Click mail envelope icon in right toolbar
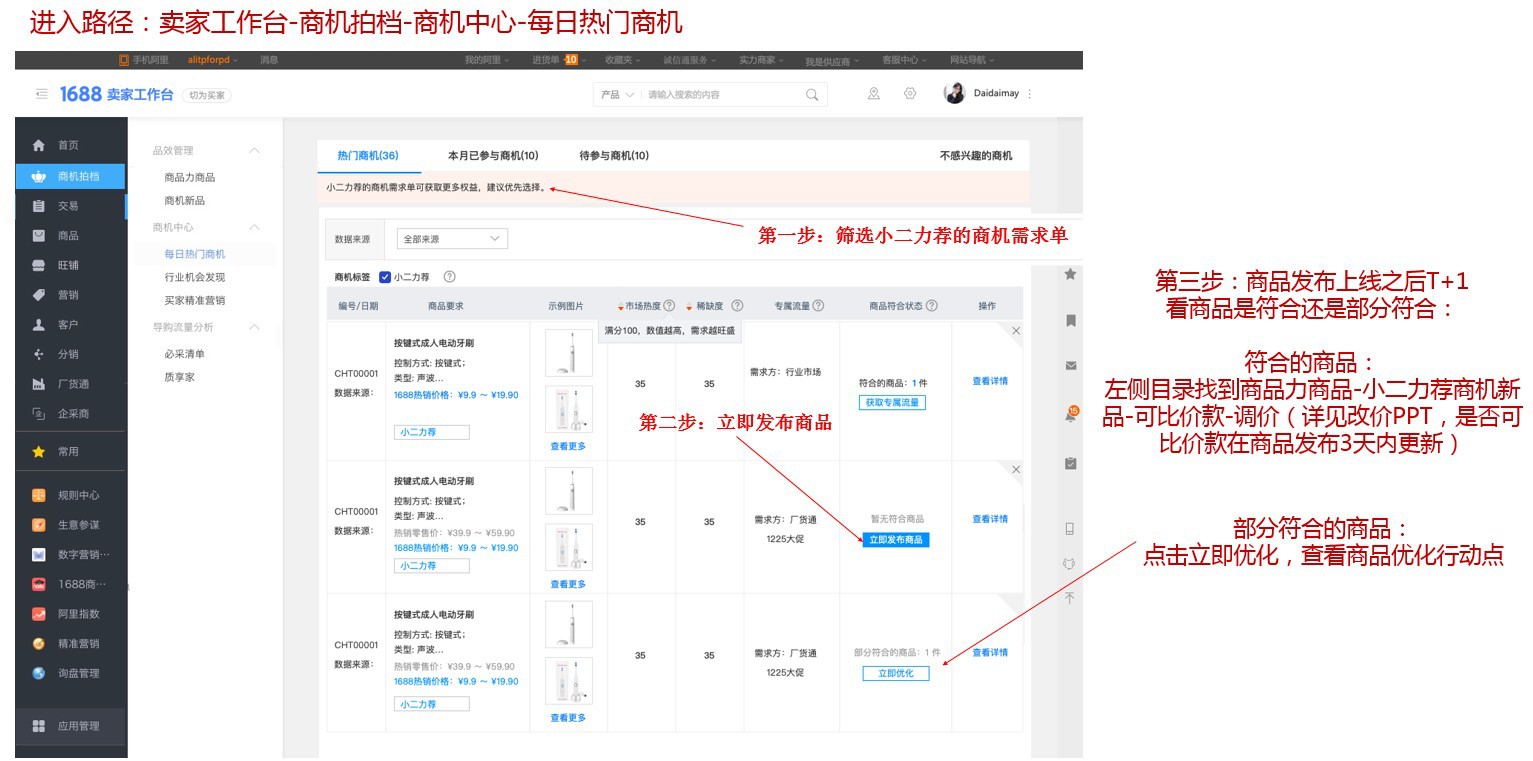Viewport: 1533px width, 761px height. point(1070,366)
